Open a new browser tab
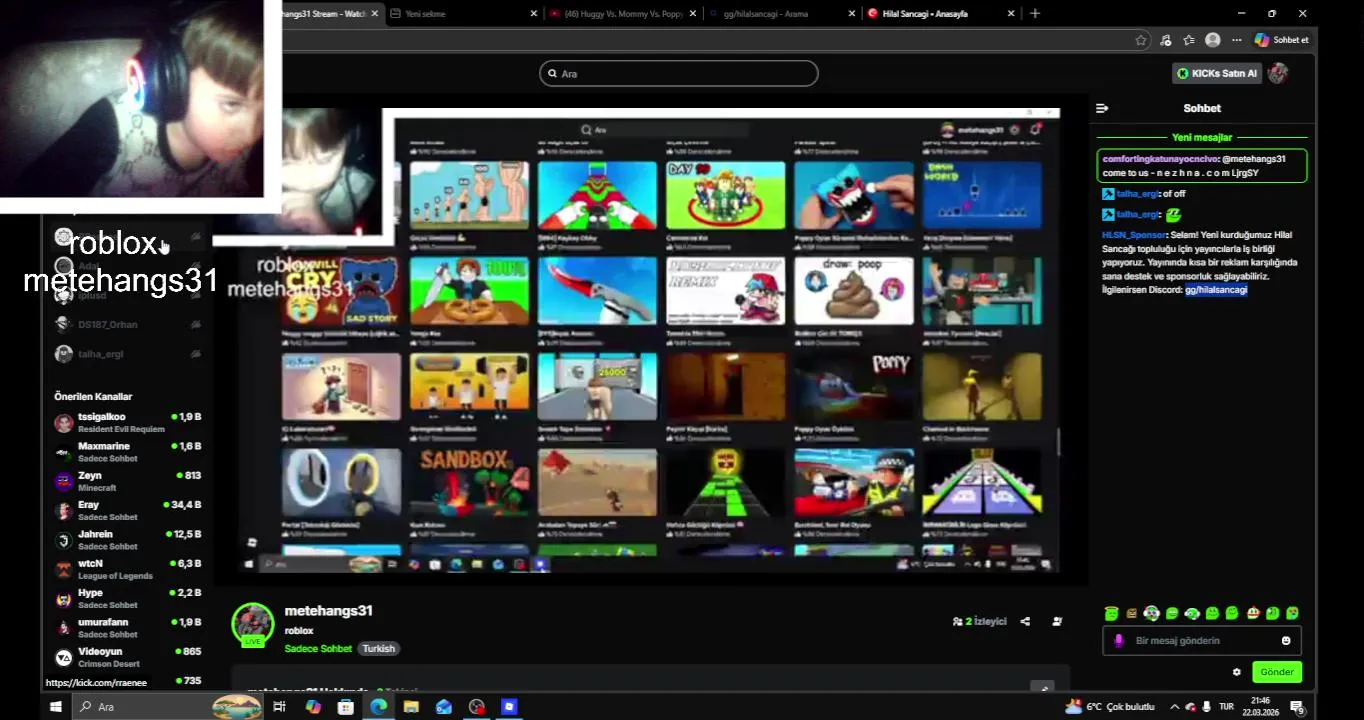The width and height of the screenshot is (1364, 720). click(1035, 13)
